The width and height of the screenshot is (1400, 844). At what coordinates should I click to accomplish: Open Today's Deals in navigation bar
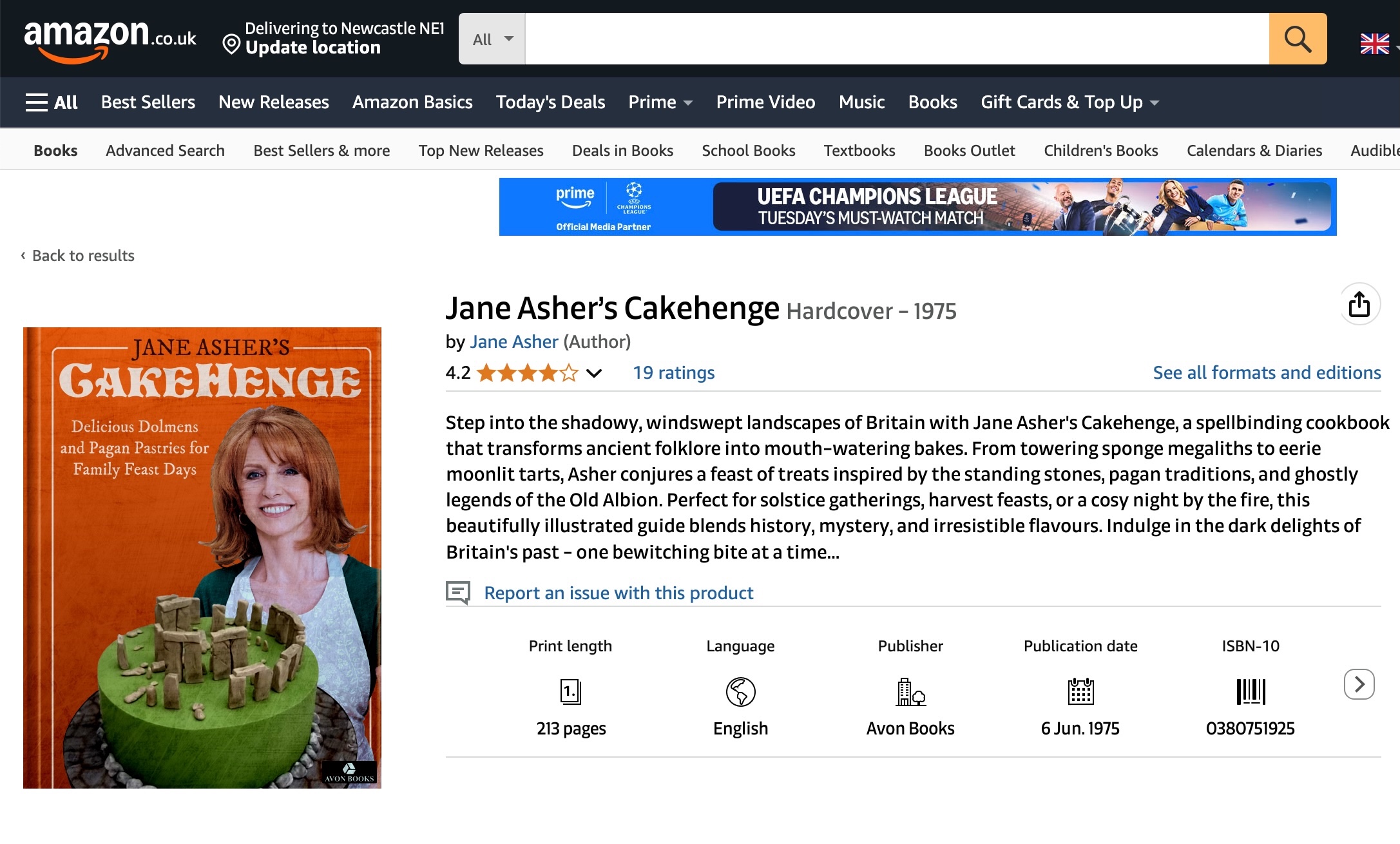pos(550,102)
